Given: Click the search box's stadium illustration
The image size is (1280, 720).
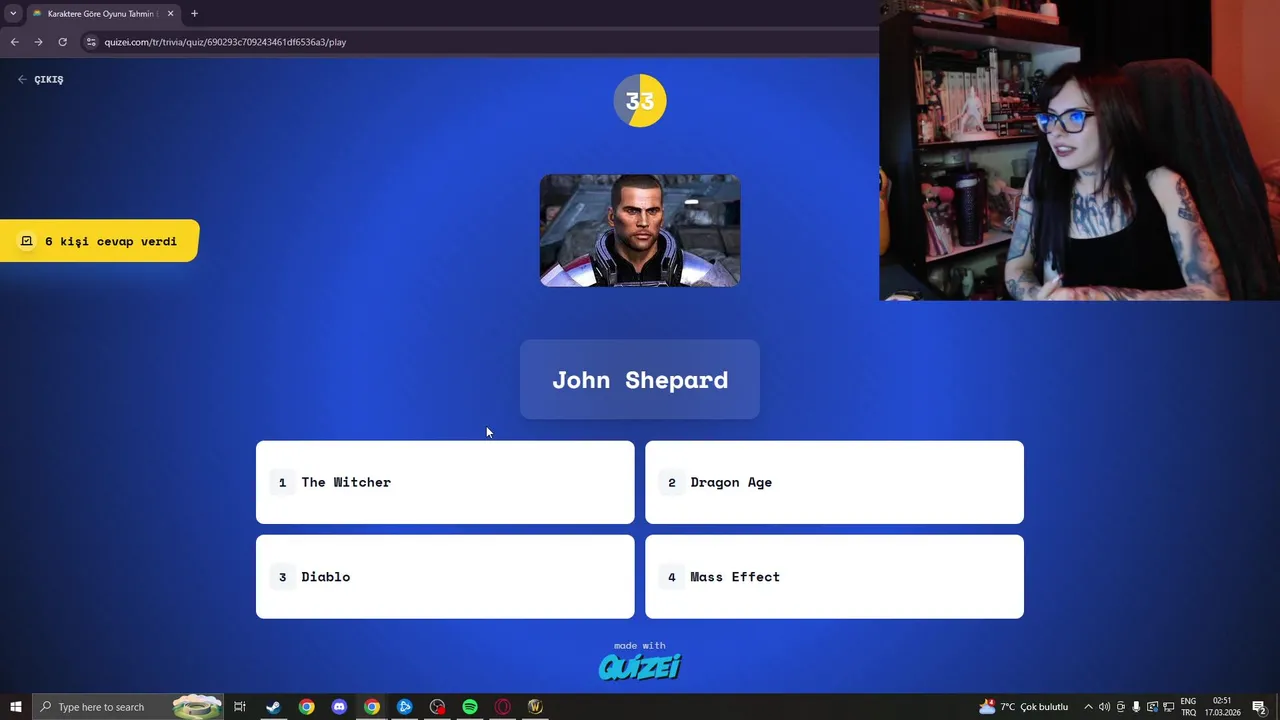Looking at the screenshot, I should point(197,707).
